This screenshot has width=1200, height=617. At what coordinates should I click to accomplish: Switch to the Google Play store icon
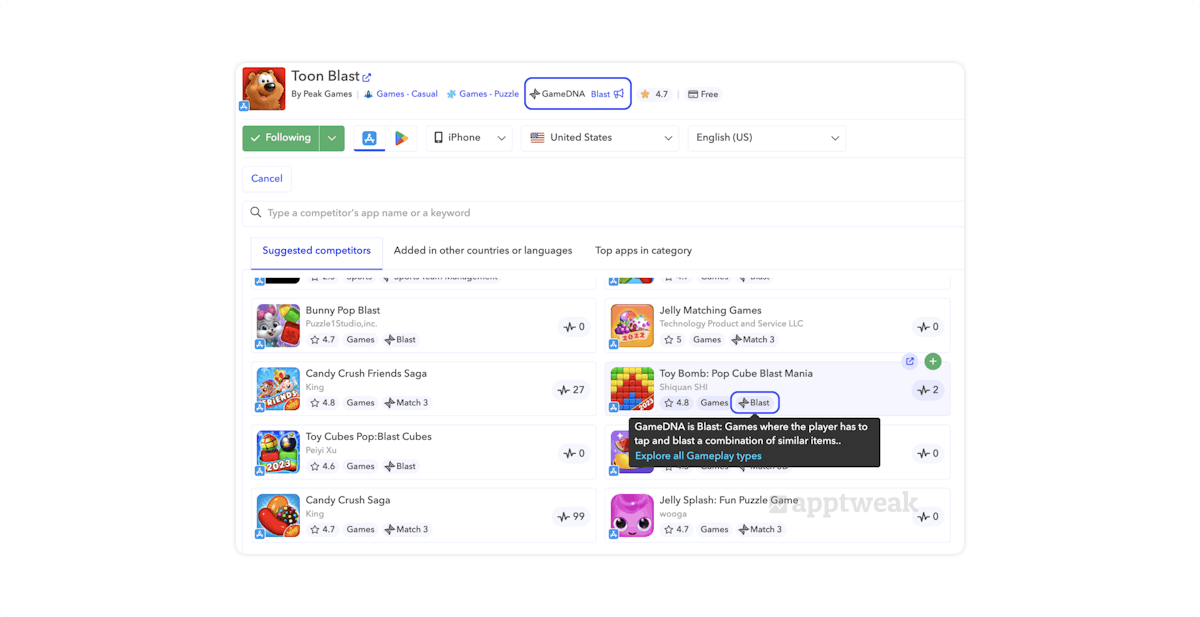[x=403, y=137]
